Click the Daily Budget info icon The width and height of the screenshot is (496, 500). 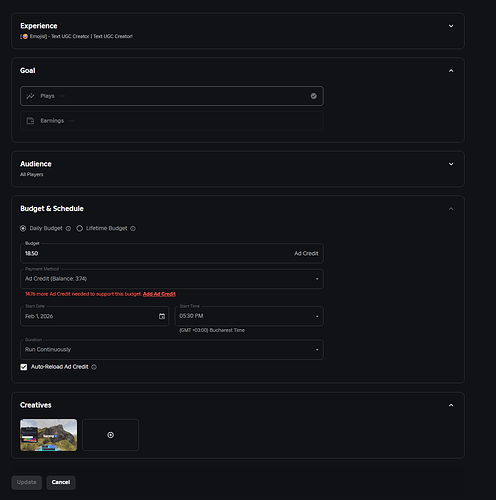tap(68, 228)
